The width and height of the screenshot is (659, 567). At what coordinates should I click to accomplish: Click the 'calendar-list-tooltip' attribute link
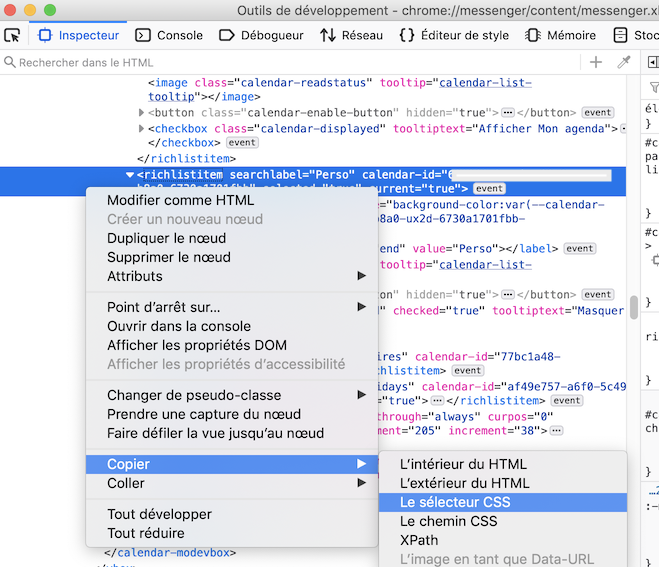pos(485,83)
